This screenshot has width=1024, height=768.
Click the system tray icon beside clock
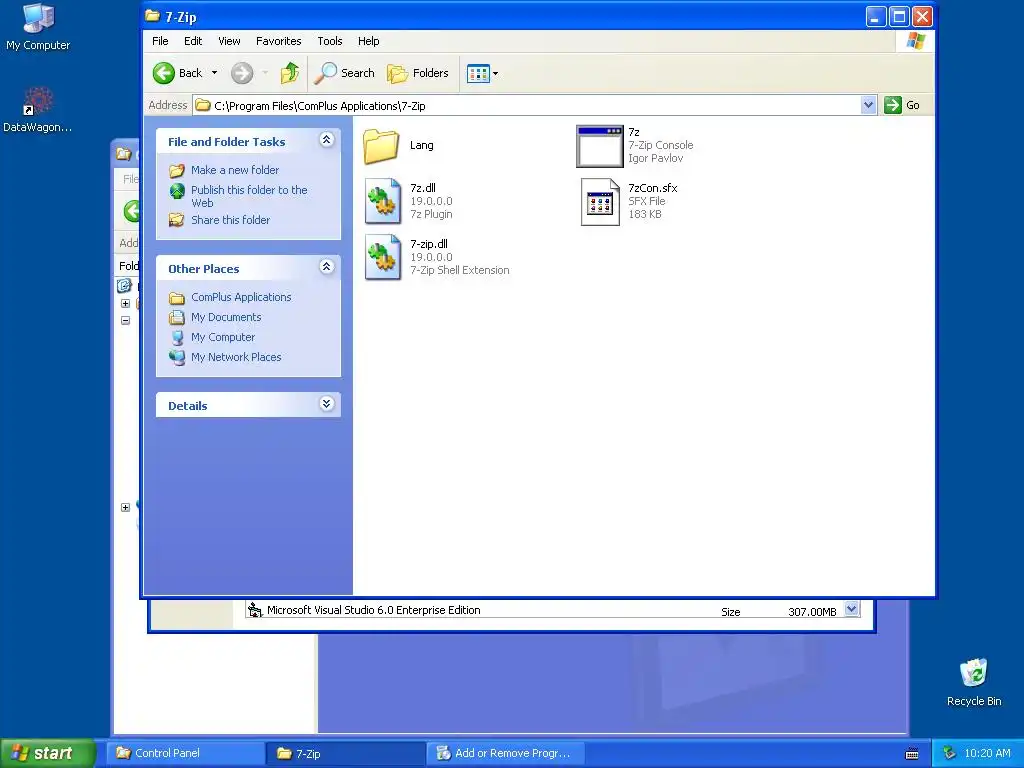pos(950,753)
